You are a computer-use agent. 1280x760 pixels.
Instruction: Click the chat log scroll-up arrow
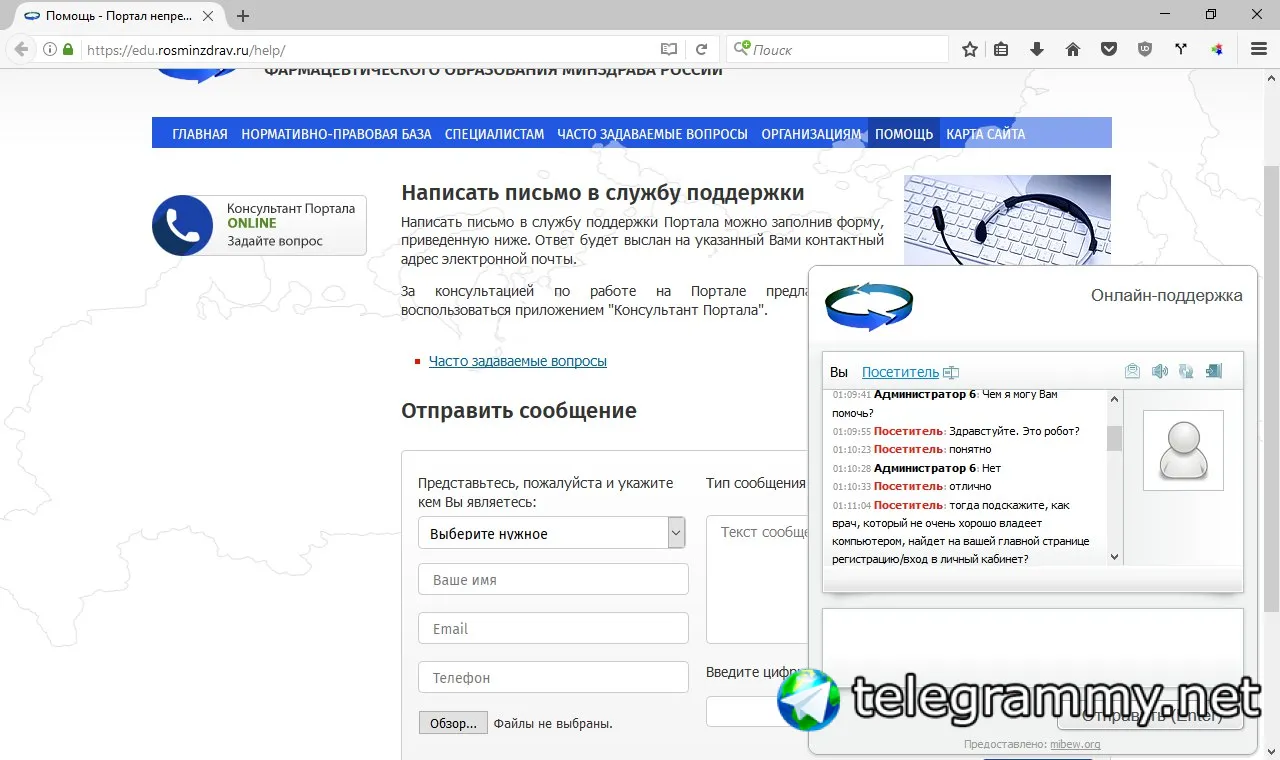(x=1115, y=399)
